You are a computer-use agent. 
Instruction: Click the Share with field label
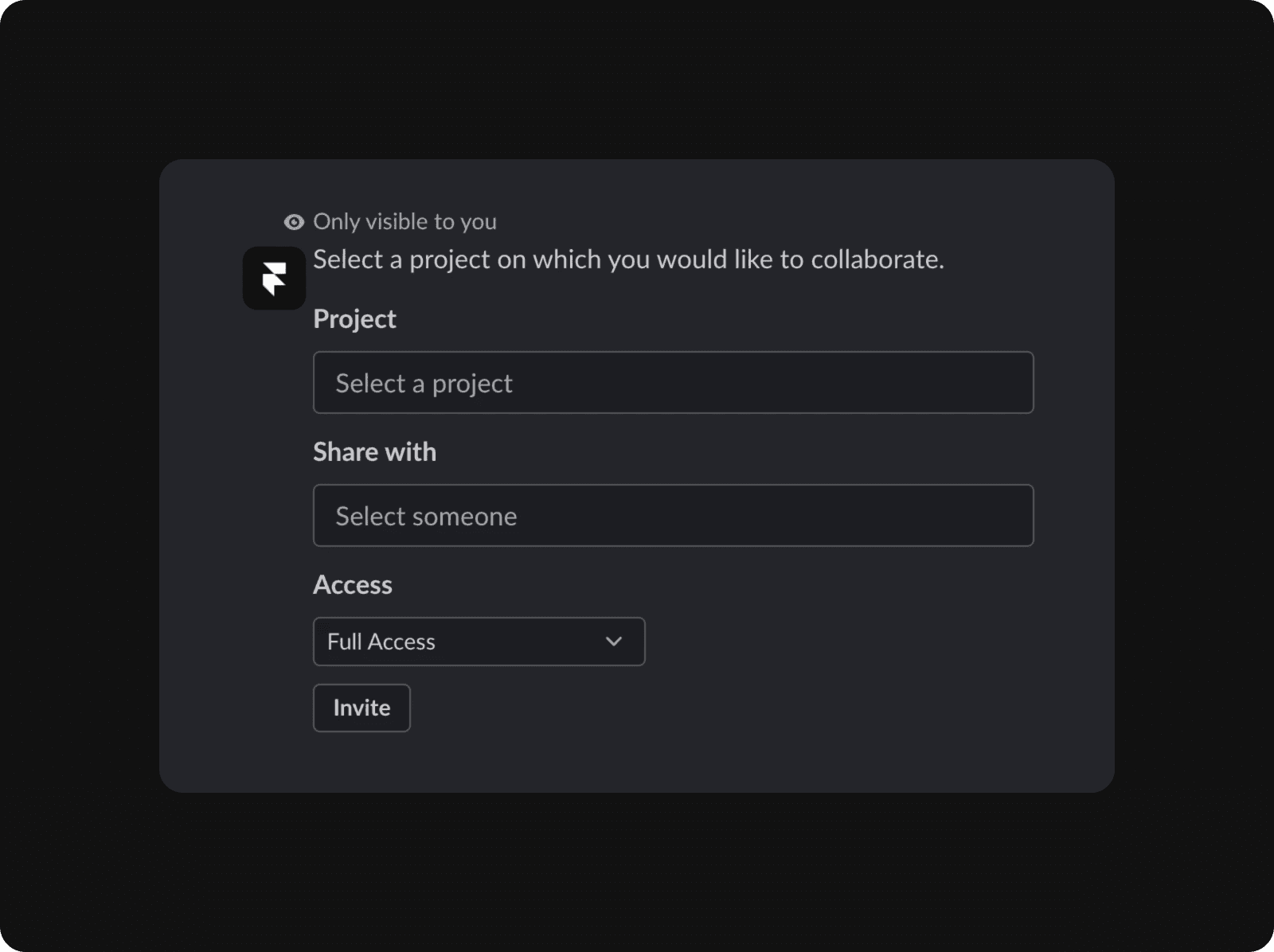click(374, 452)
